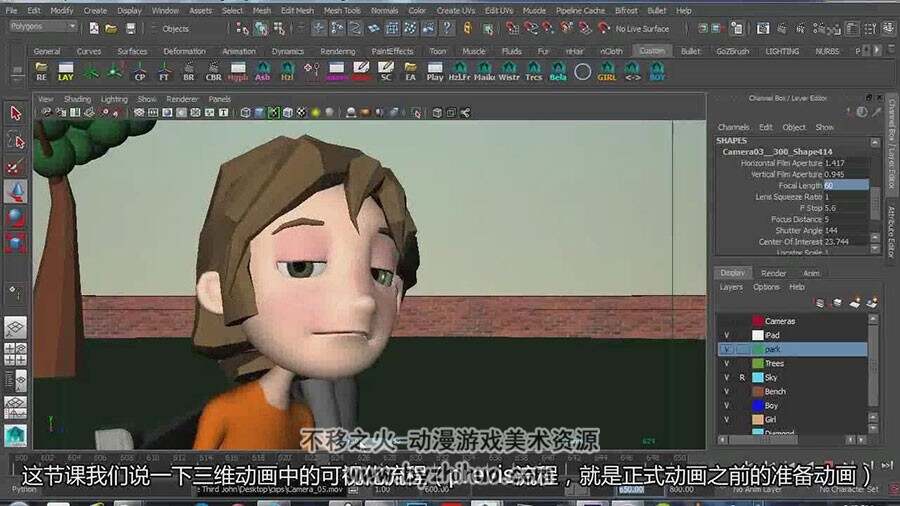Click the BR shelf icon
Viewport: 900px width, 506px height.
188,72
